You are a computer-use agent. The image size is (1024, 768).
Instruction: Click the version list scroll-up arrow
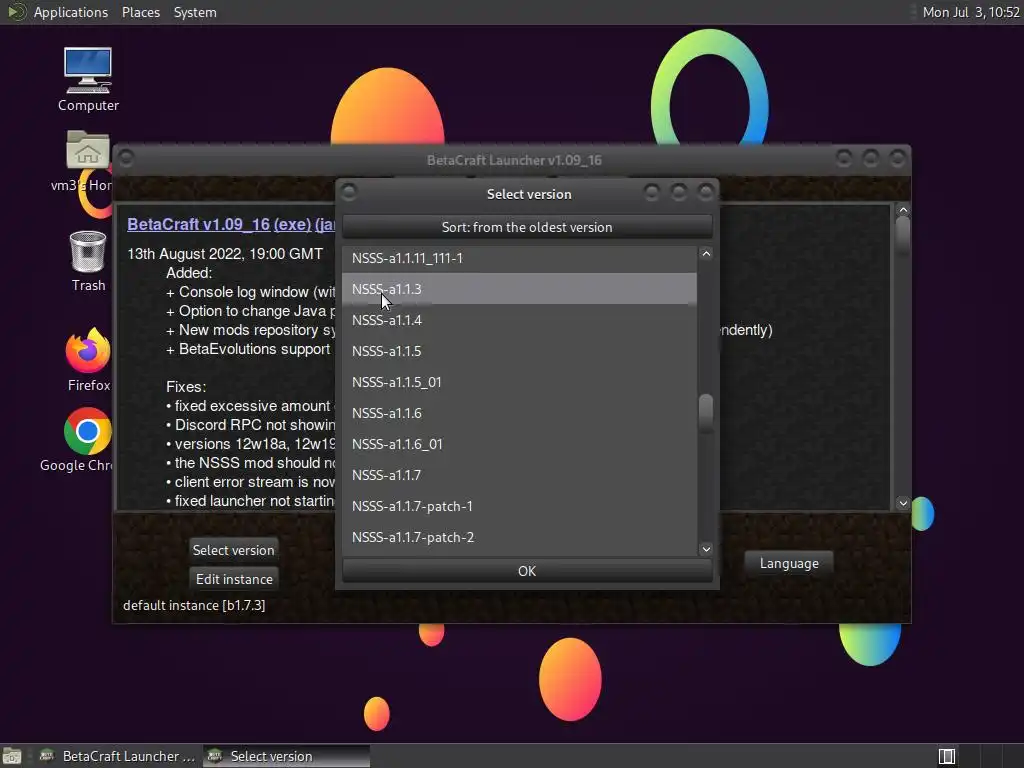[706, 253]
